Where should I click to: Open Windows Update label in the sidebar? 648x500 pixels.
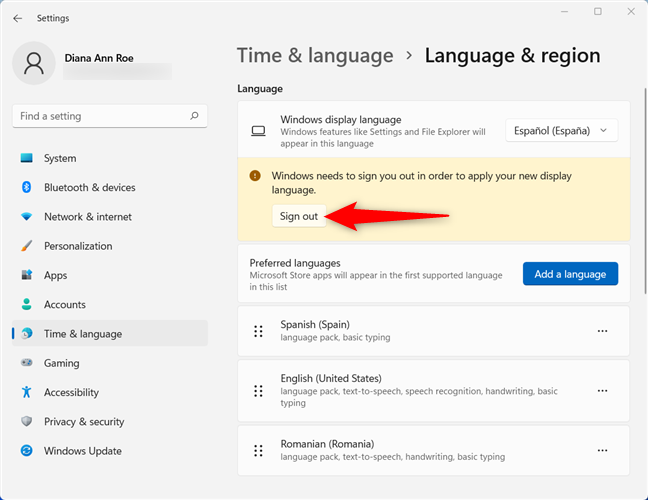(x=83, y=450)
